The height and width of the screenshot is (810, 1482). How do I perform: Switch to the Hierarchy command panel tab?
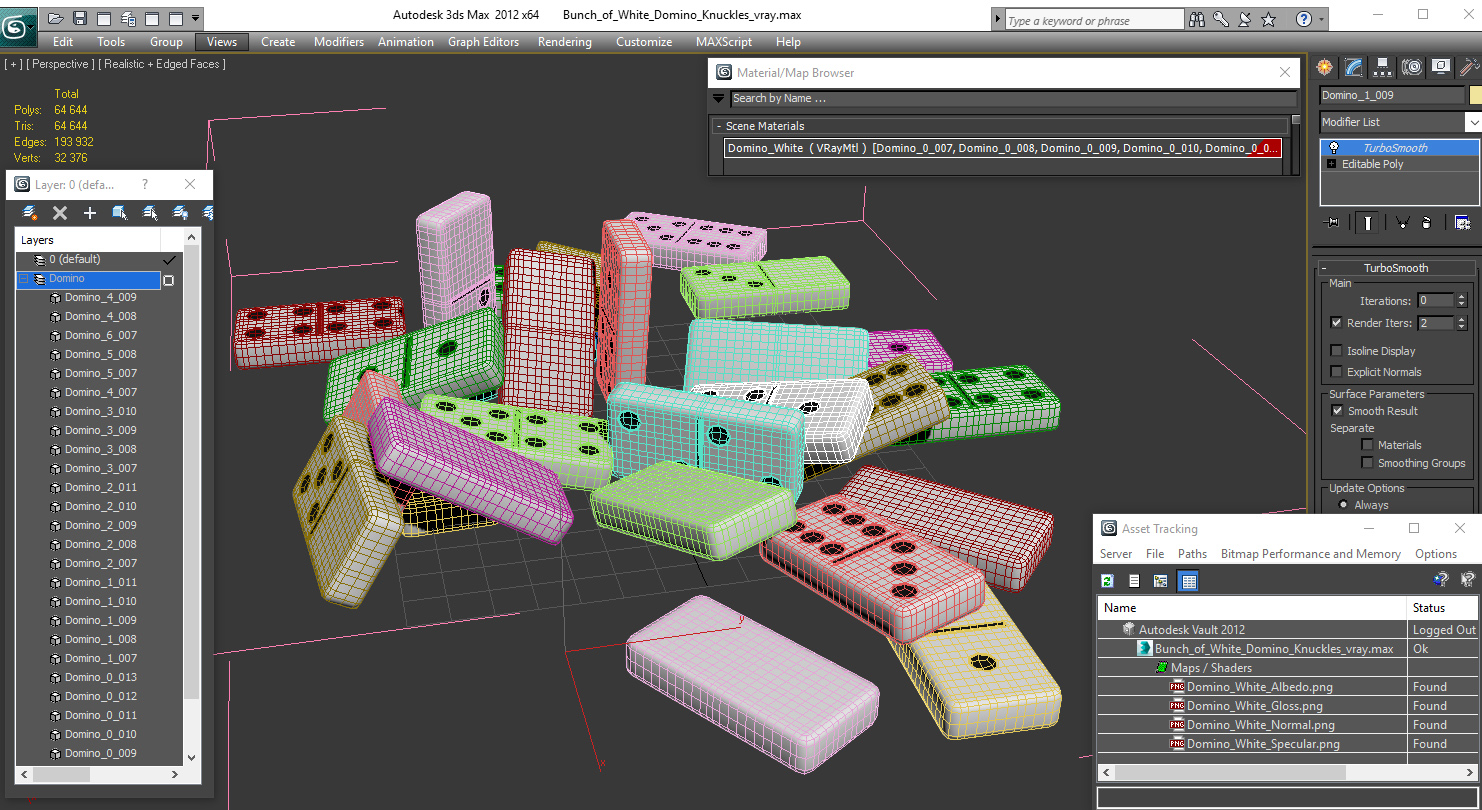tap(1383, 67)
